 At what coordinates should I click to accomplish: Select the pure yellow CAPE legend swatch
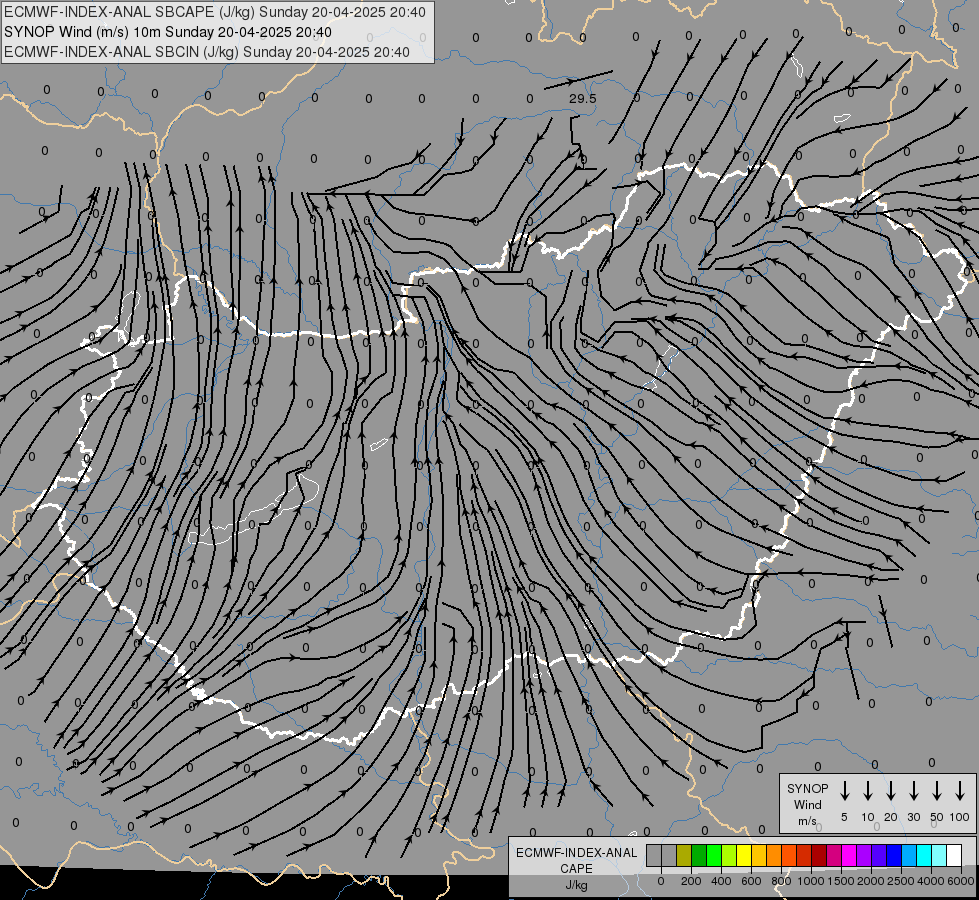[744, 855]
